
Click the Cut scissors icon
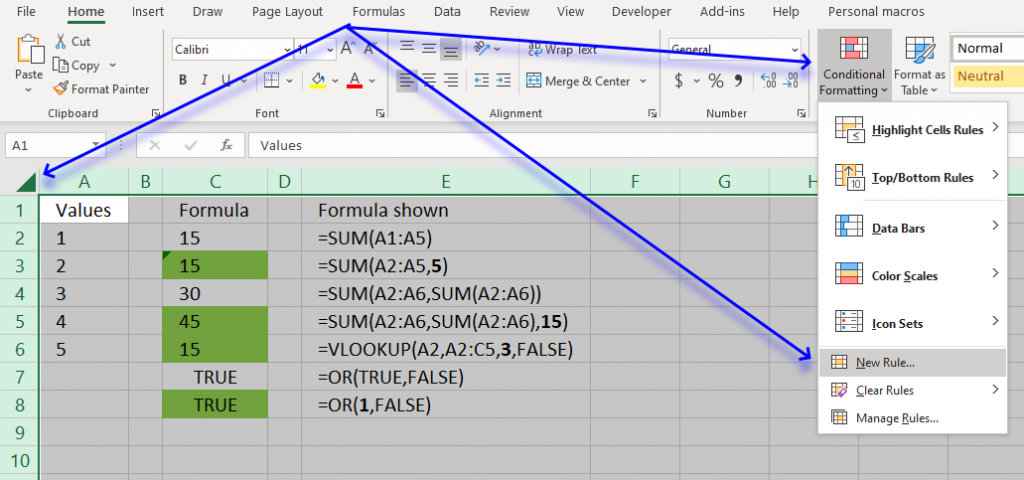[x=61, y=42]
